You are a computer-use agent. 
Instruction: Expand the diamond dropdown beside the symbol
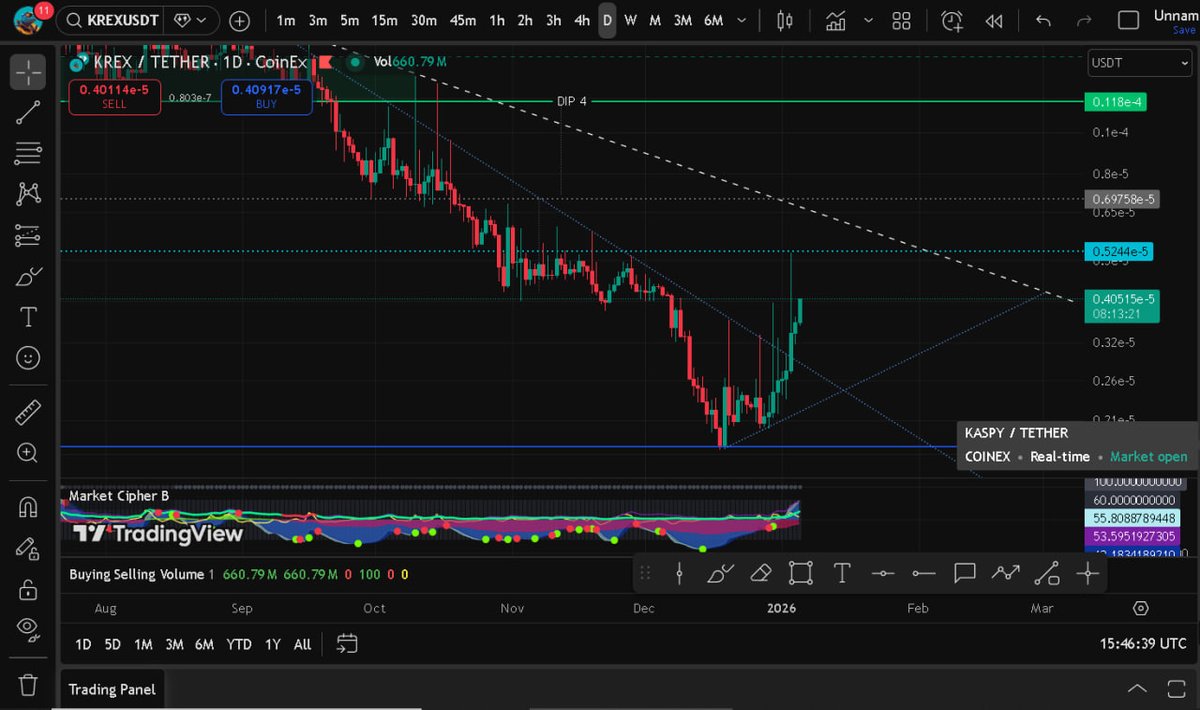point(190,20)
